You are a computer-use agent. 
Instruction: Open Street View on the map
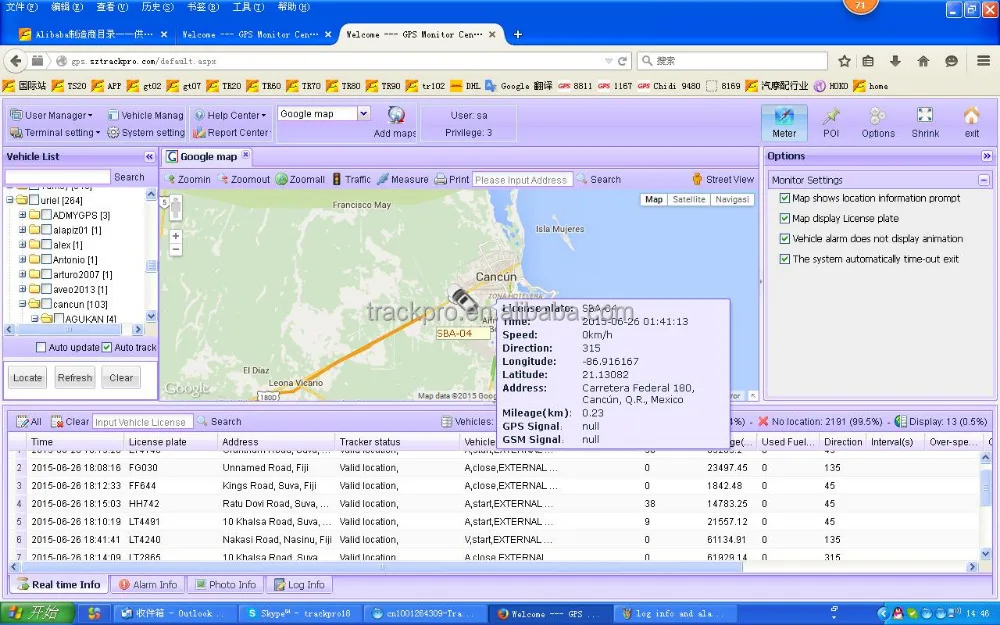point(723,180)
